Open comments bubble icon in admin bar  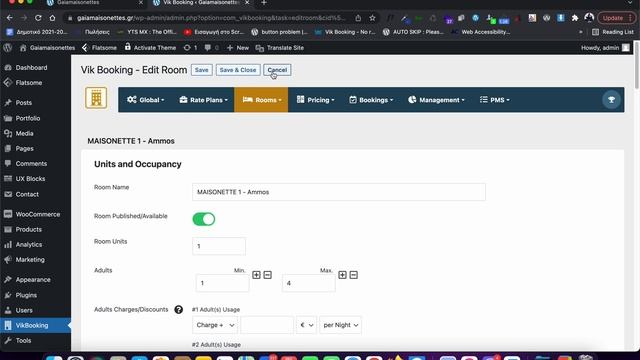pyautogui.click(x=211, y=48)
